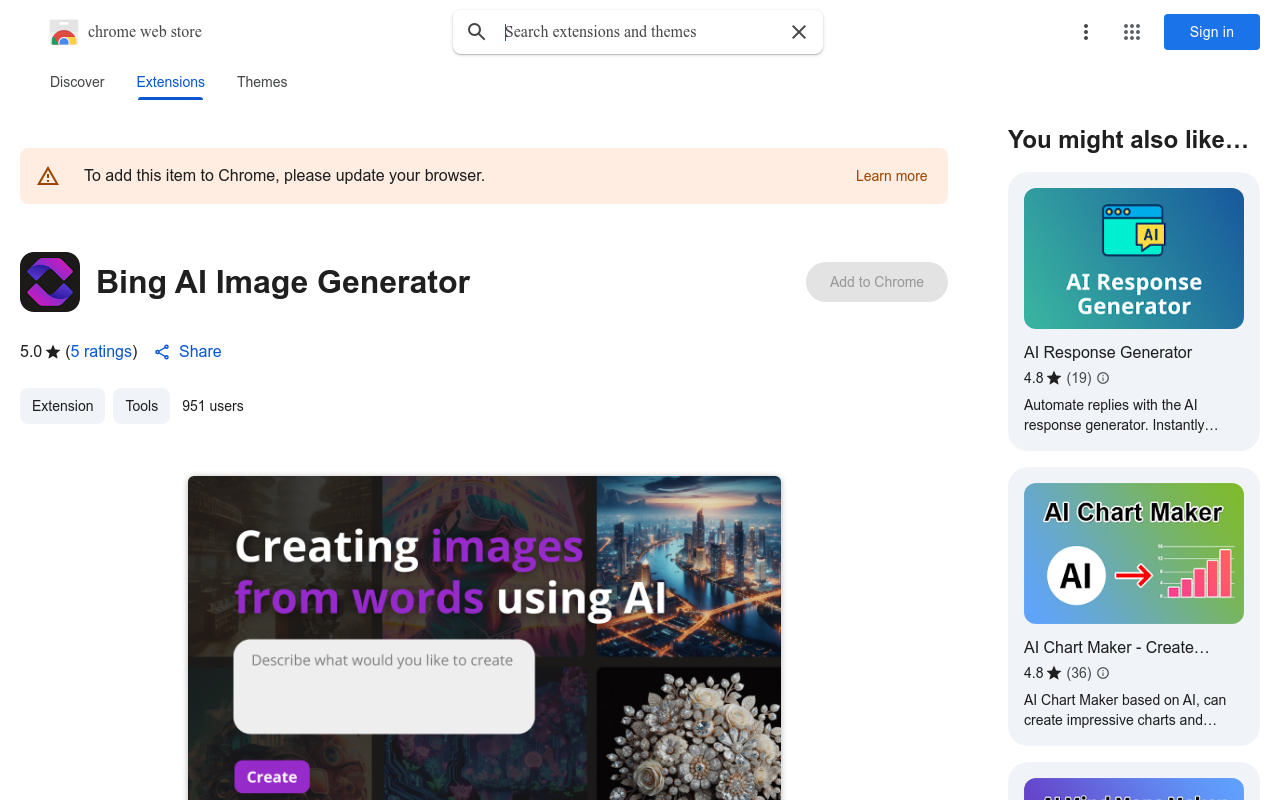Click the Sign in button

[x=1212, y=32]
